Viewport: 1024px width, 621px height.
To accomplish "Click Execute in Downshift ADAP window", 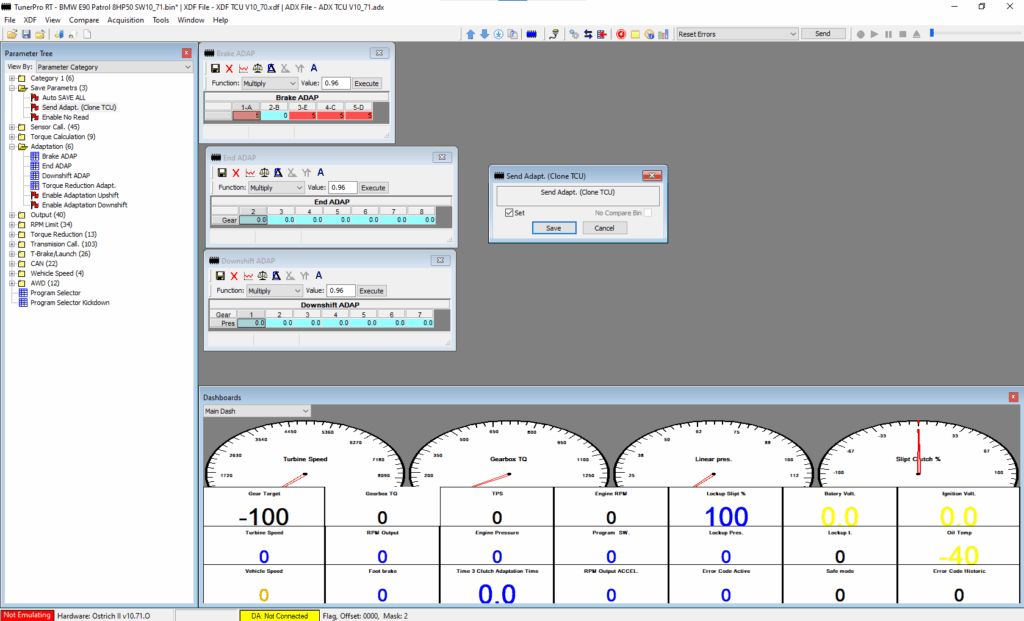I will coord(371,291).
